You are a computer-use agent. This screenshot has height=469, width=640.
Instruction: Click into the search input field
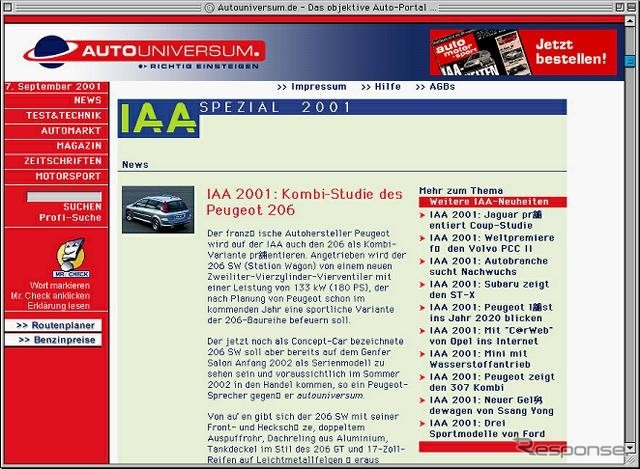[x=64, y=197]
